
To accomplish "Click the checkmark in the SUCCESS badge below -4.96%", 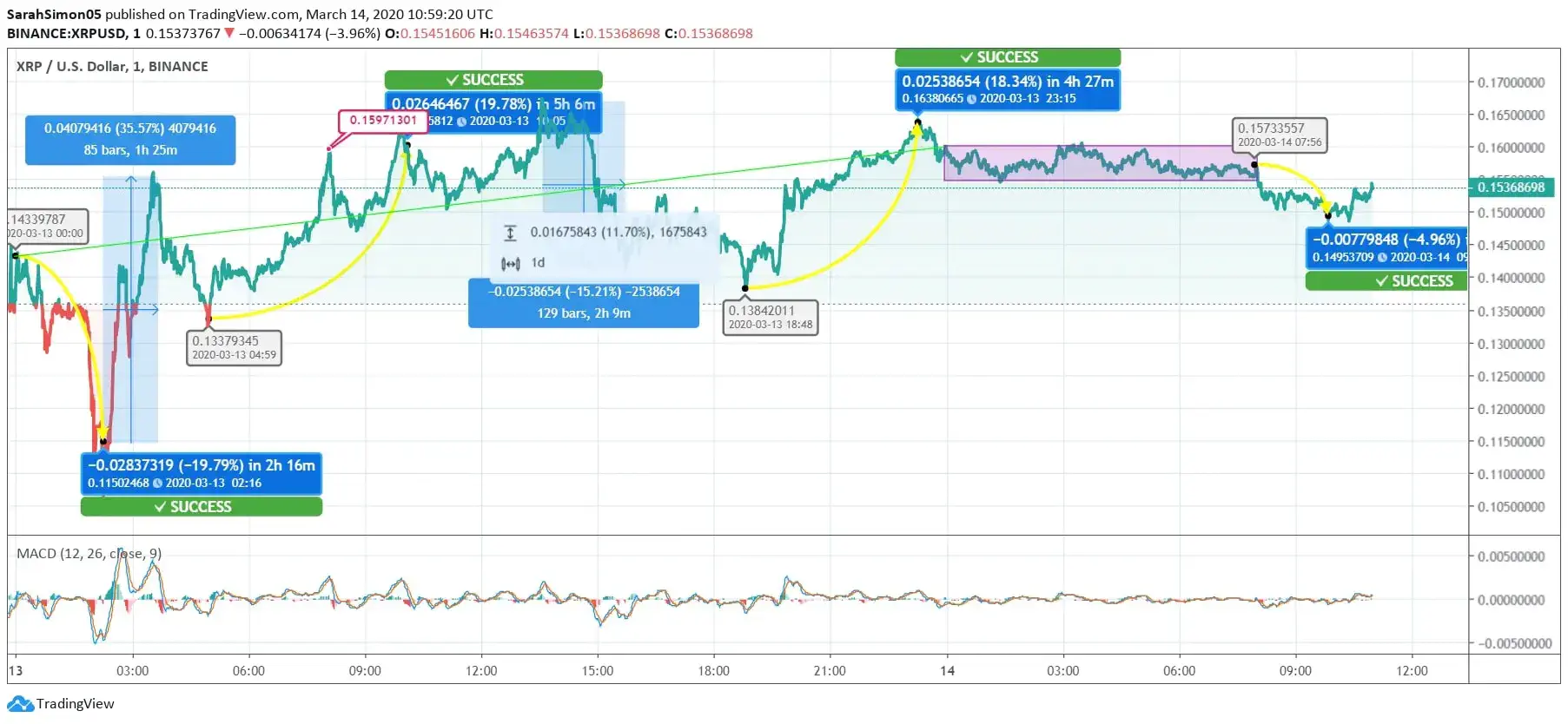I will pos(1381,281).
